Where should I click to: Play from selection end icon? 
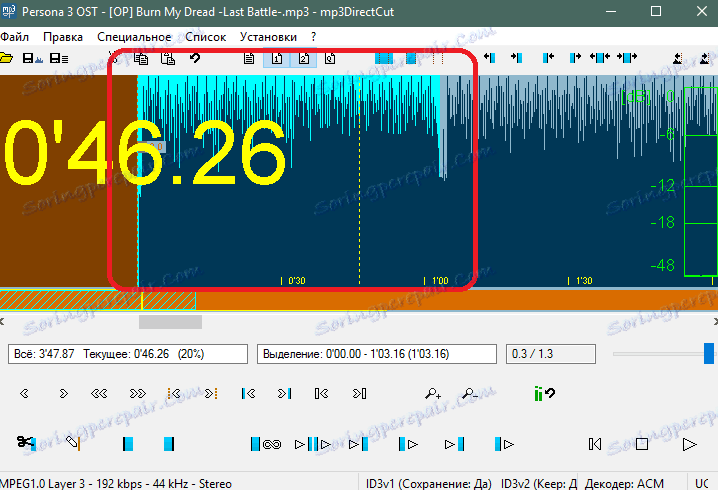(504, 444)
